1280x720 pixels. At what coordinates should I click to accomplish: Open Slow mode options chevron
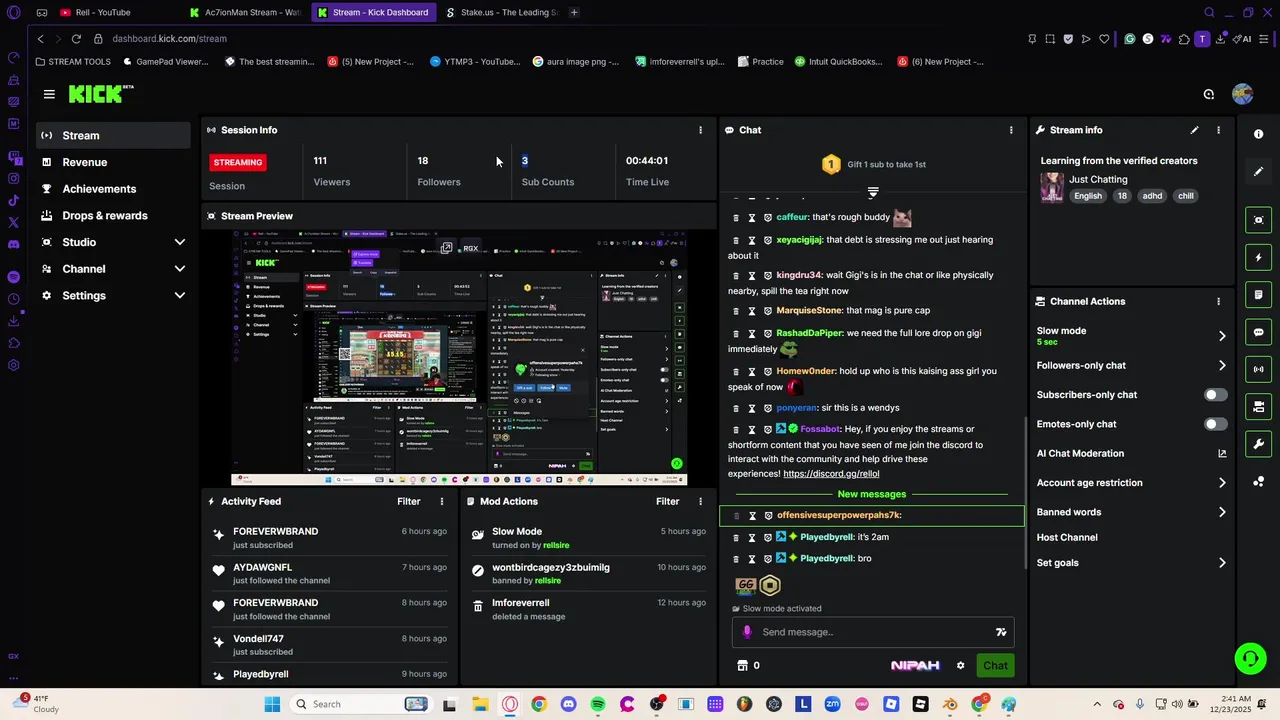[x=1222, y=336]
